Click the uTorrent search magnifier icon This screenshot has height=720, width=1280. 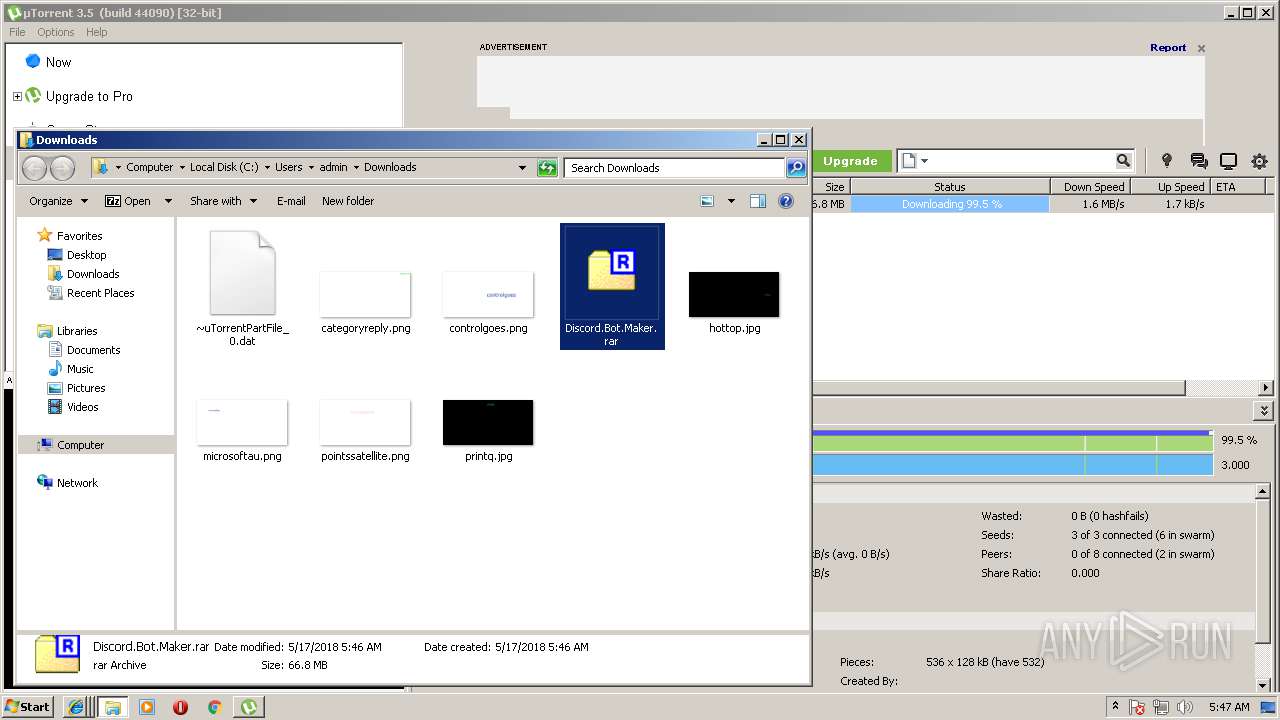1123,161
